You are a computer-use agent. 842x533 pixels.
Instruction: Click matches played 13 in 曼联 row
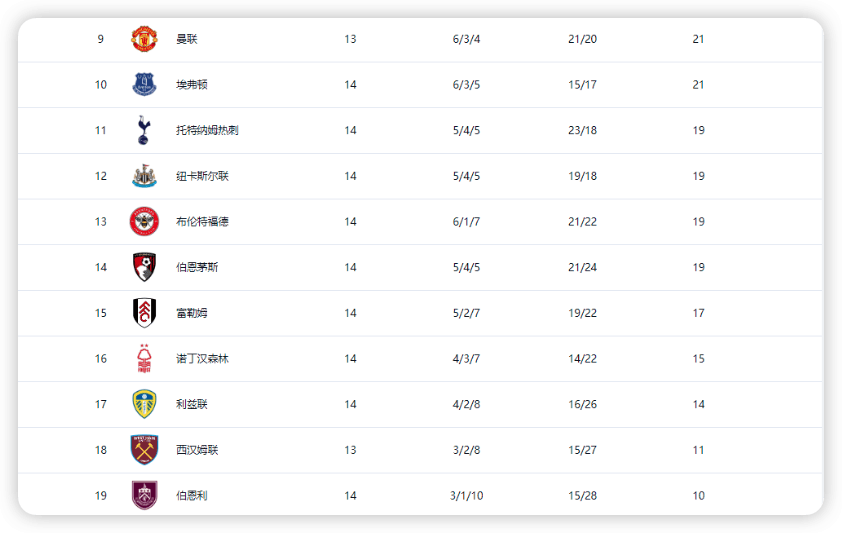tap(350, 39)
